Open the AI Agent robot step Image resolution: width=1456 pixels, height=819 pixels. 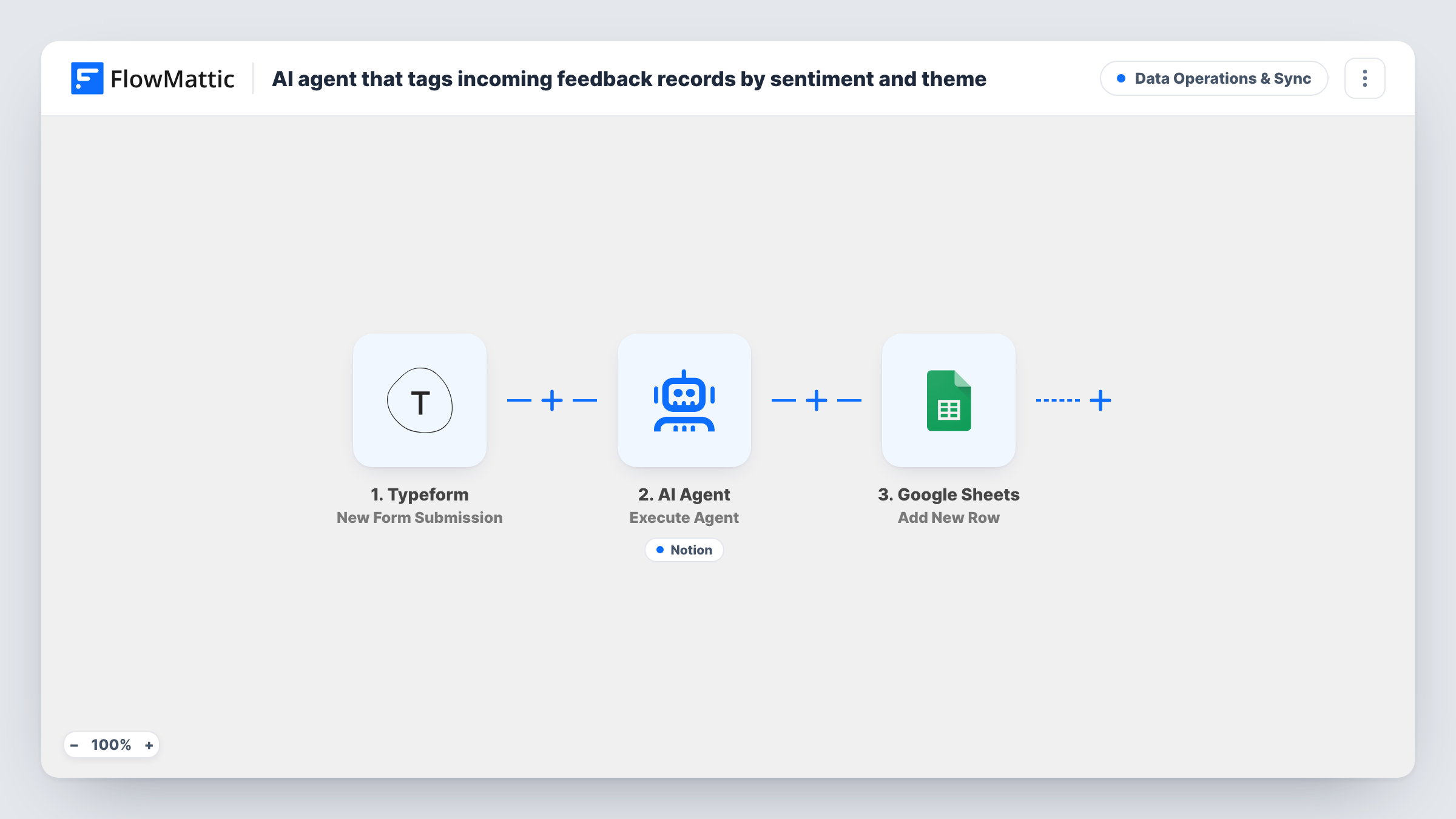[x=684, y=400]
